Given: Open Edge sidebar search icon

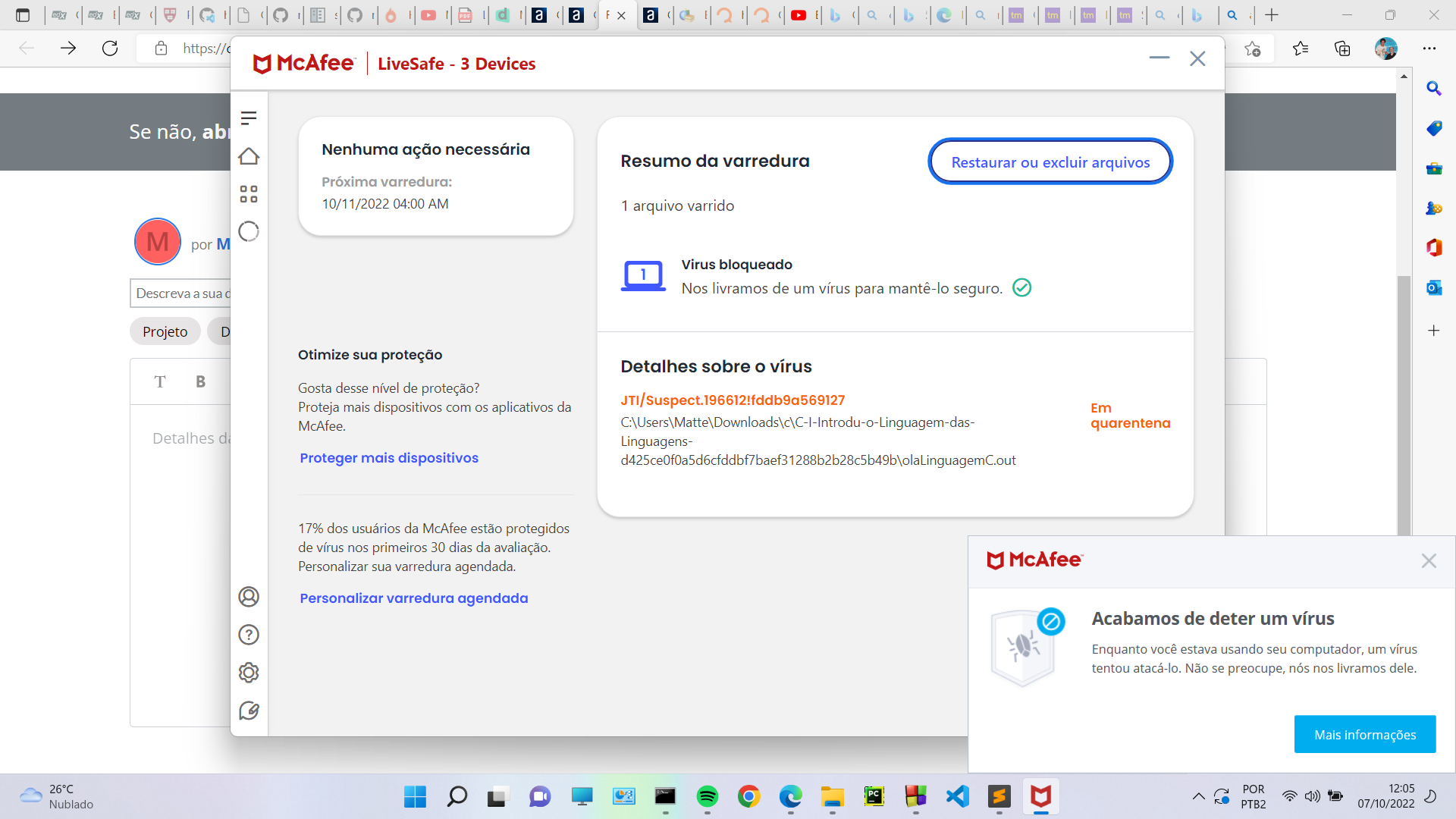Looking at the screenshot, I should coord(1434,89).
